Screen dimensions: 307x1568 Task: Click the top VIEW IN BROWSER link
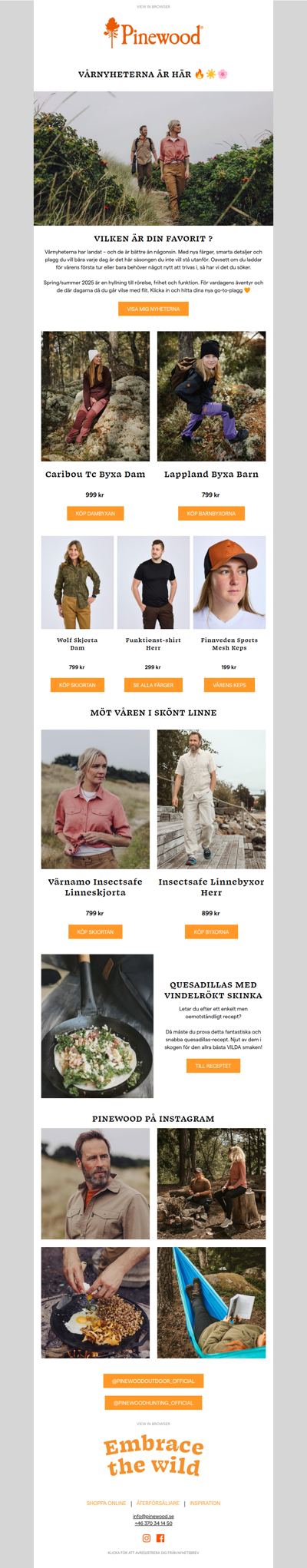tap(153, 6)
